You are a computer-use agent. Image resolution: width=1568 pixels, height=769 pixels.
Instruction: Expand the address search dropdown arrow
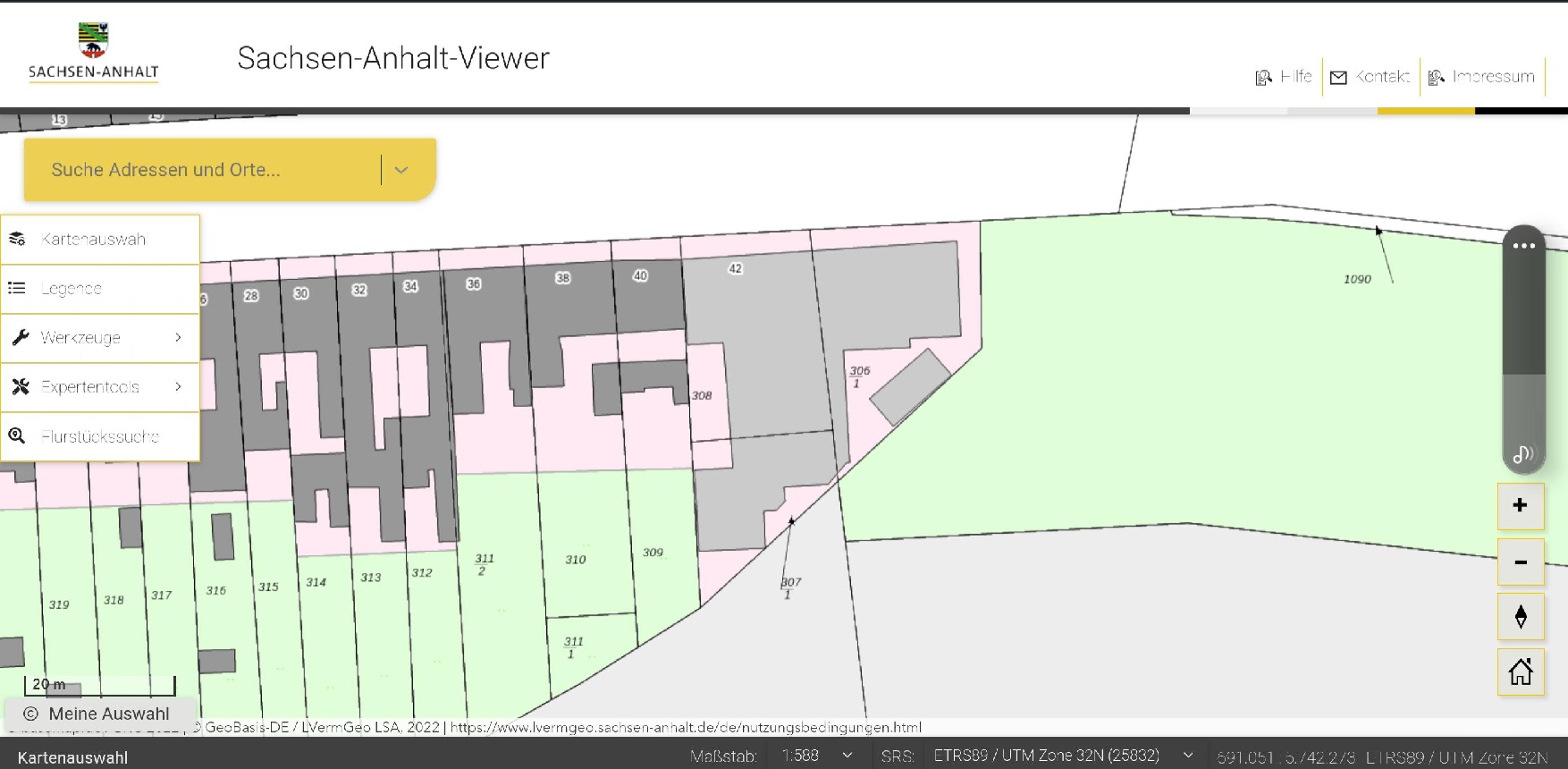point(401,170)
